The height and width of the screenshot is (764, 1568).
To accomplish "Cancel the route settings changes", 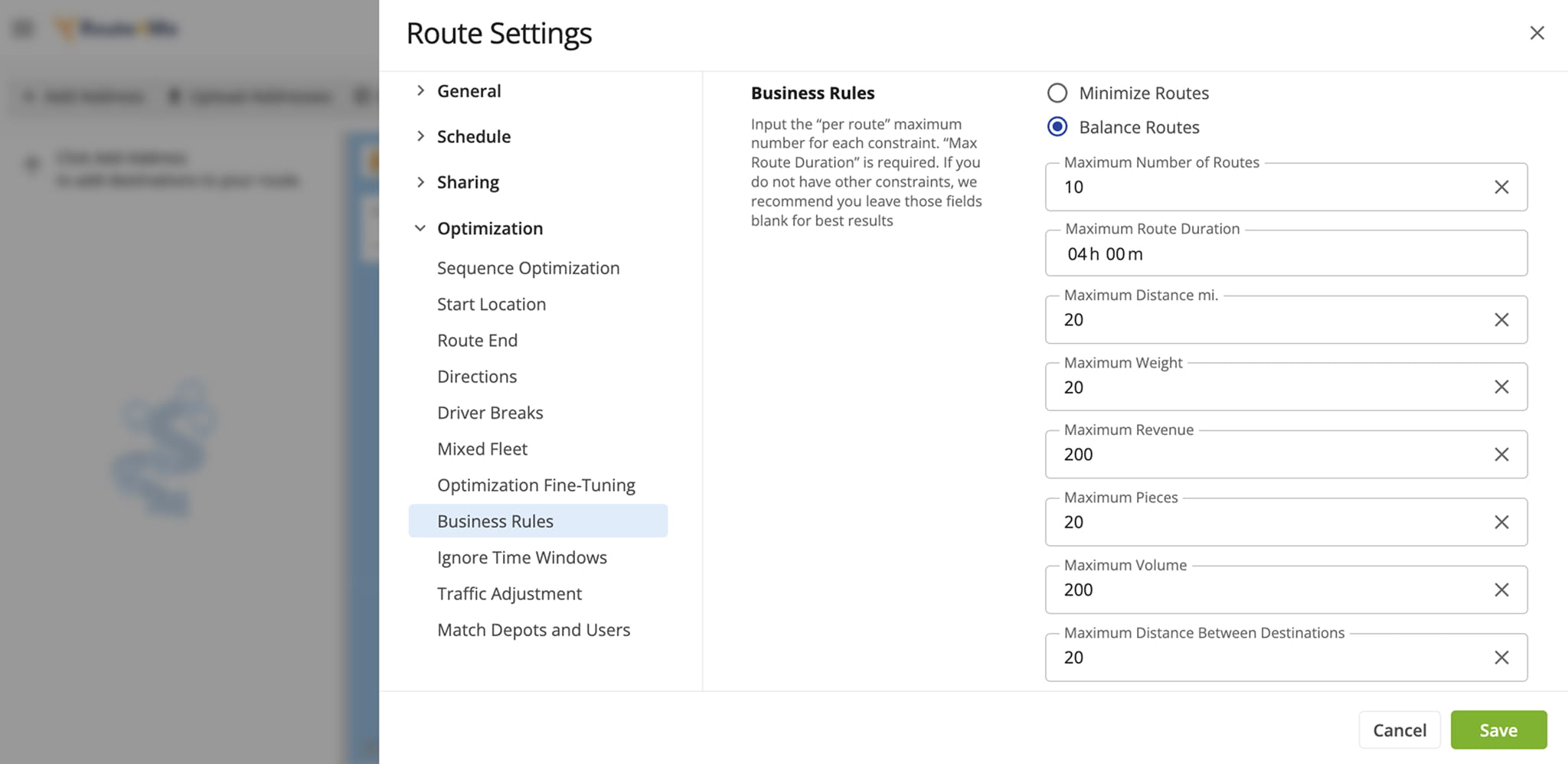I will pyautogui.click(x=1399, y=730).
